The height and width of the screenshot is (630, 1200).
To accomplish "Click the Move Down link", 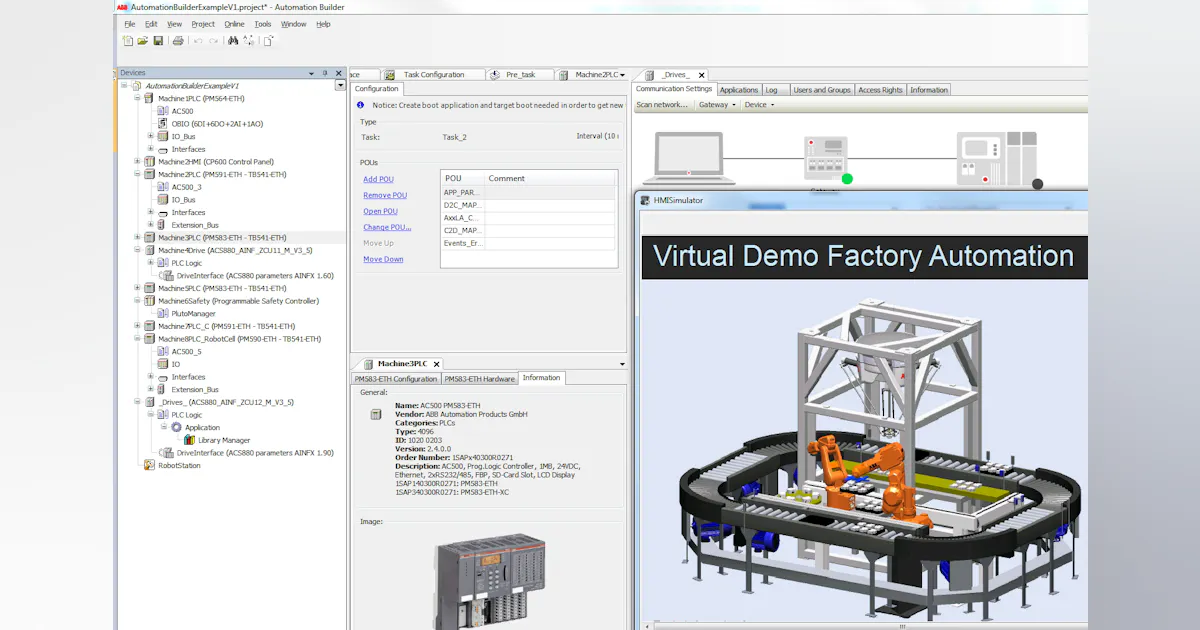I will 383,259.
